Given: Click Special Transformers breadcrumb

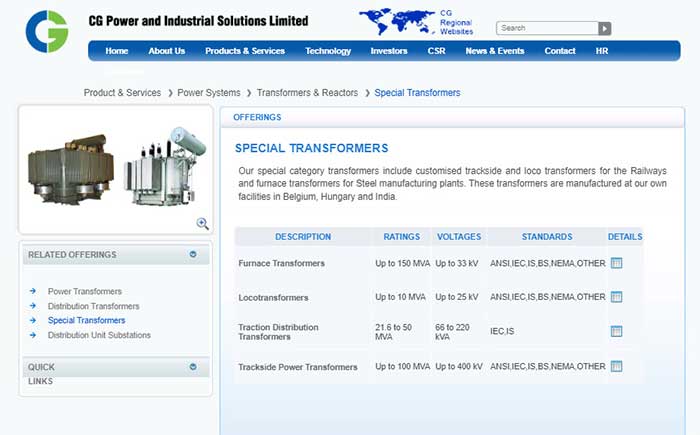Looking at the screenshot, I should pos(417,92).
